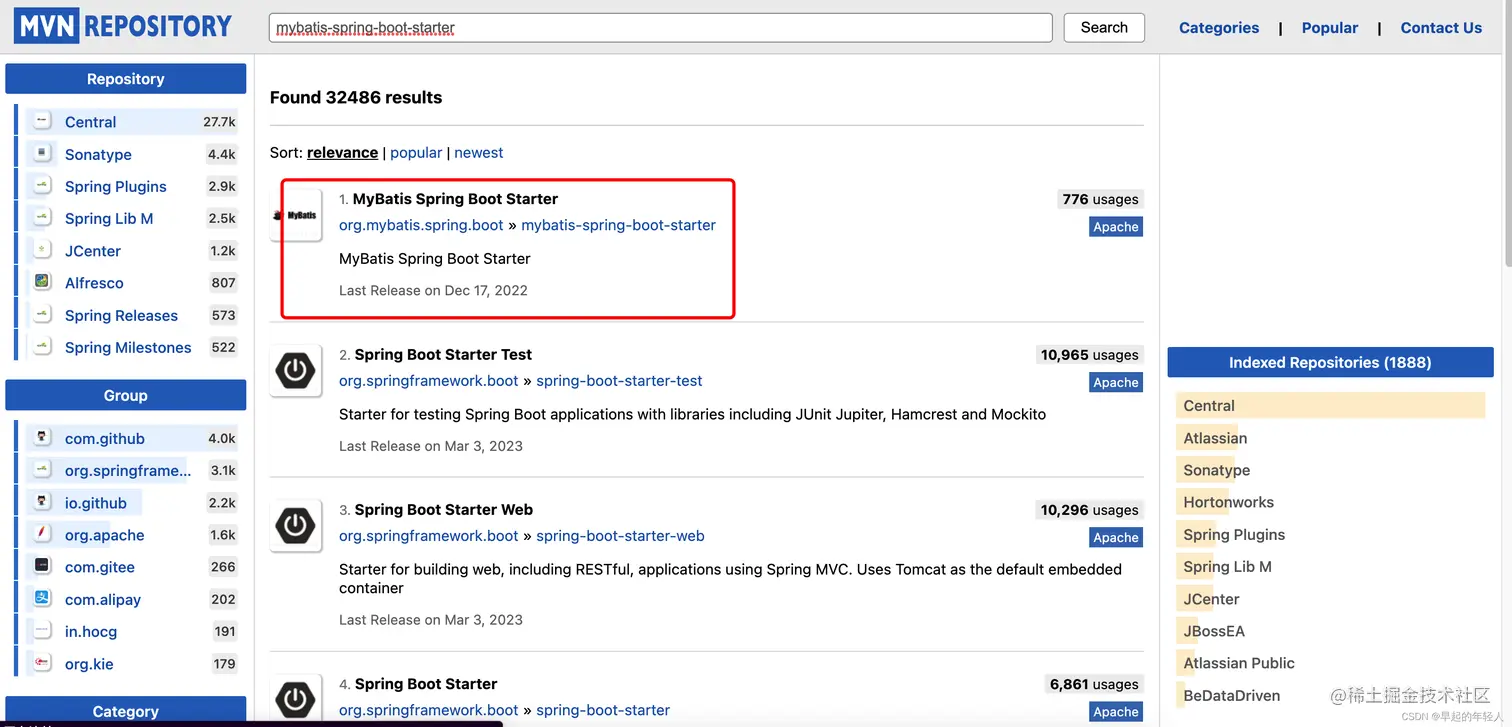Click the 6,861 usages badge

[1094, 685]
